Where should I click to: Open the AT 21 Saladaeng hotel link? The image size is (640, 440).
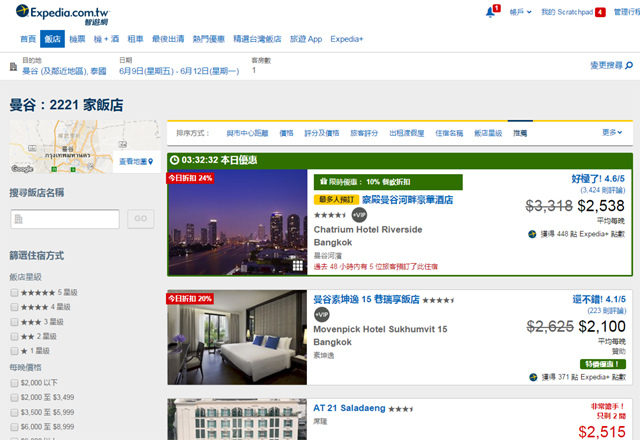tap(349, 408)
